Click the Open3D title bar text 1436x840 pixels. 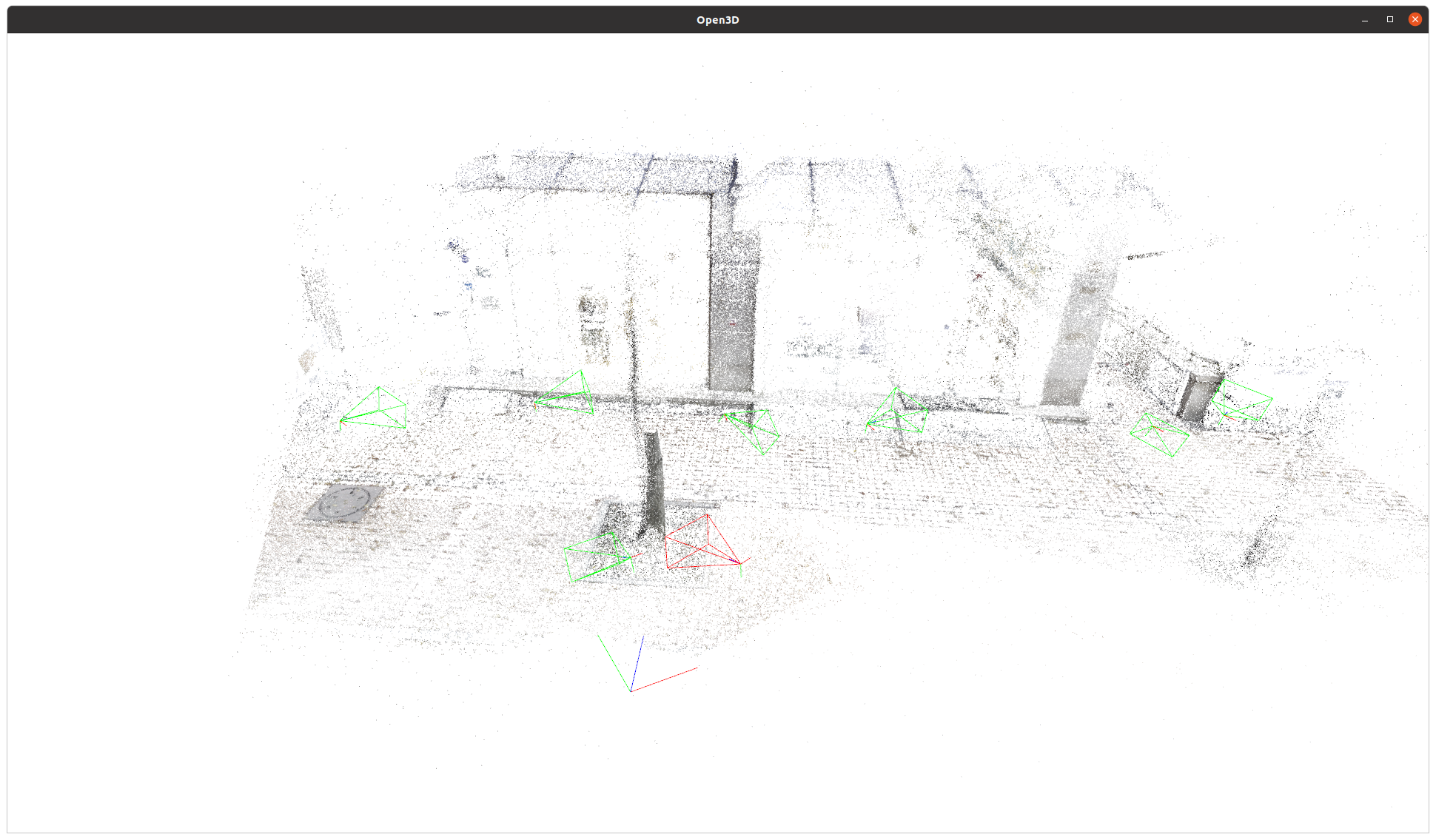pyautogui.click(x=717, y=20)
